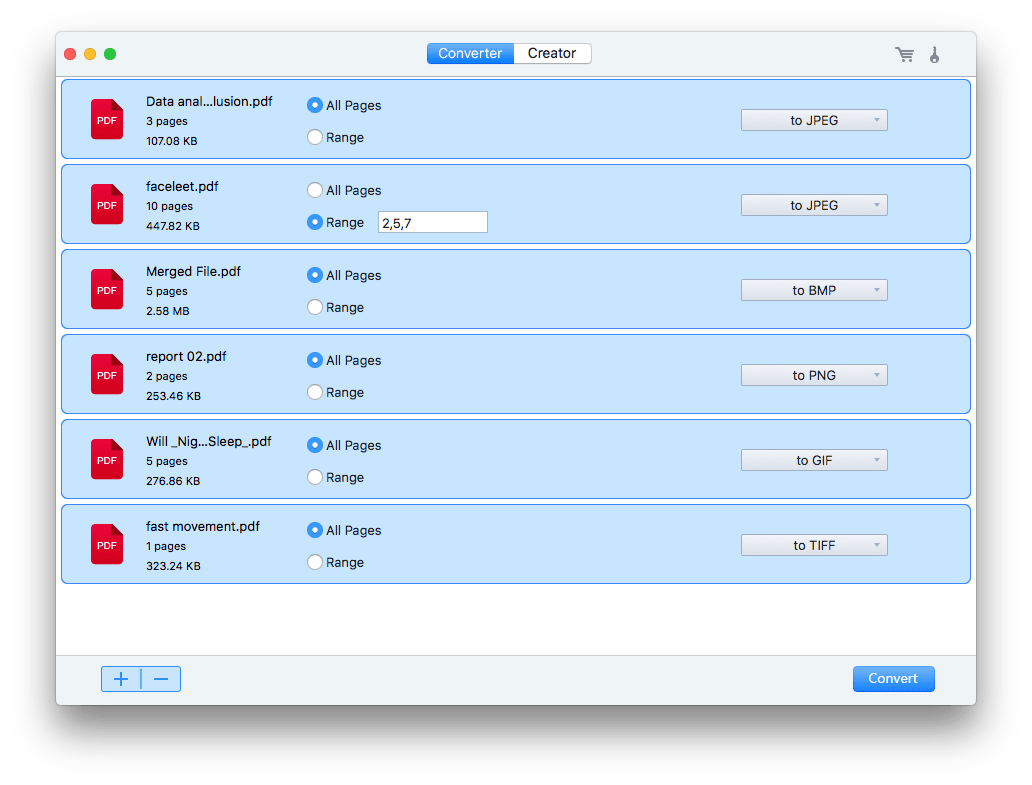Select All Pages for faceleet.pdf
This screenshot has height=785, width=1032.
pos(314,190)
